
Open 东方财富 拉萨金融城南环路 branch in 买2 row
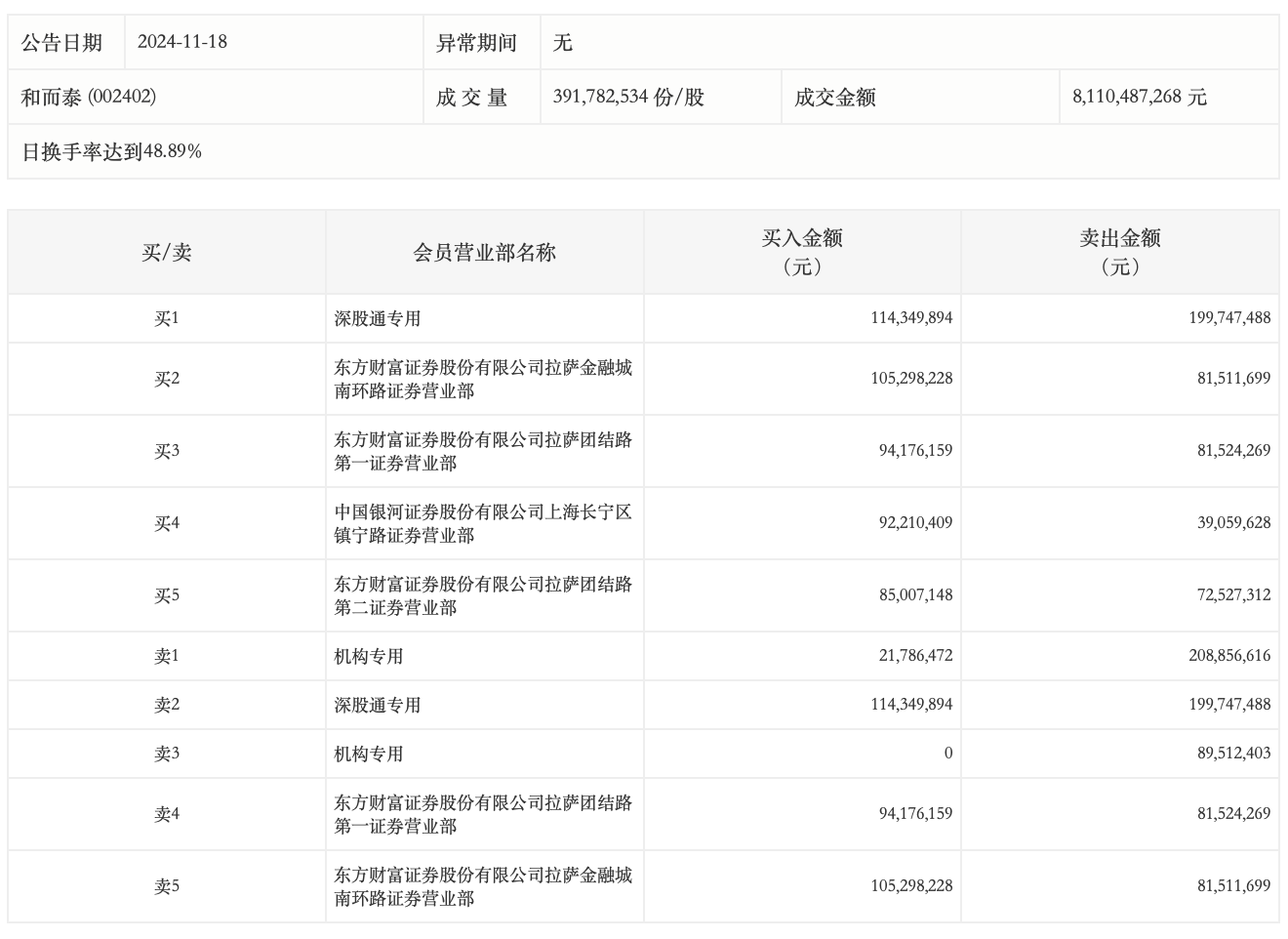[483, 380]
